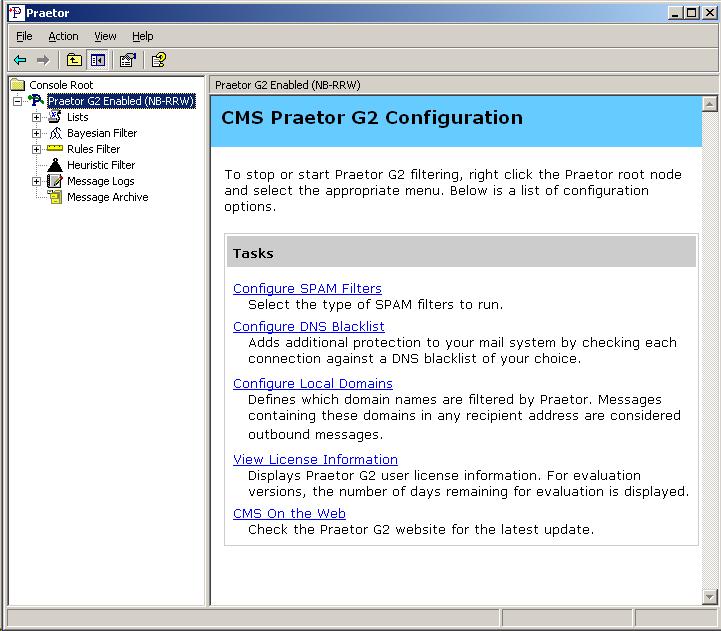Select the Heuristic Filter tree label

click(x=101, y=165)
